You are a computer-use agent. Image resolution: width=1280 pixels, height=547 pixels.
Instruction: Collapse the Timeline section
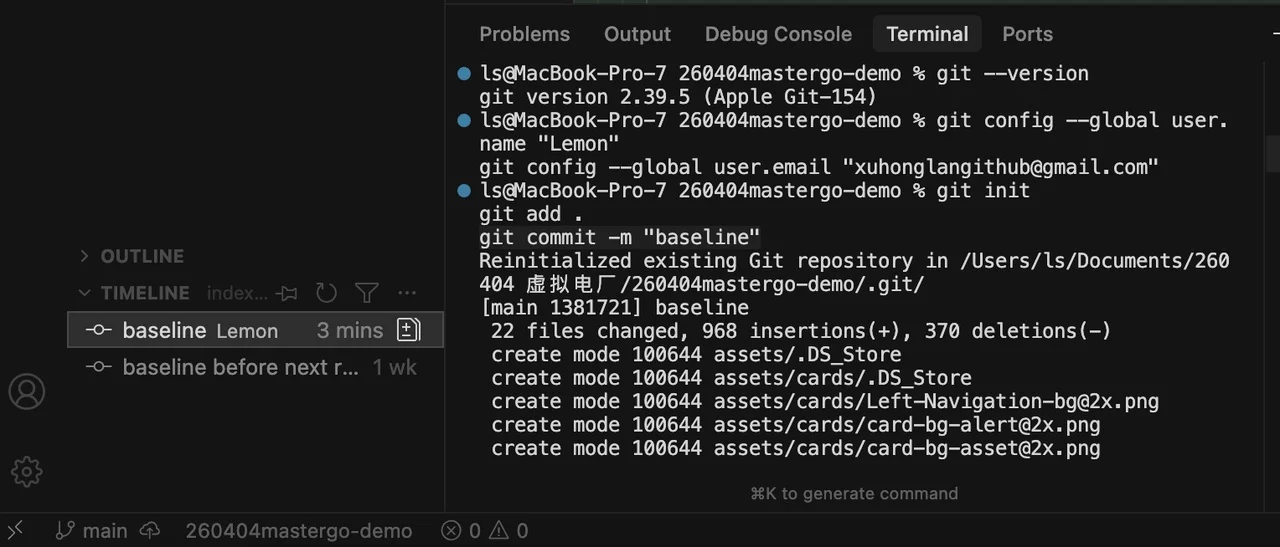coord(85,293)
